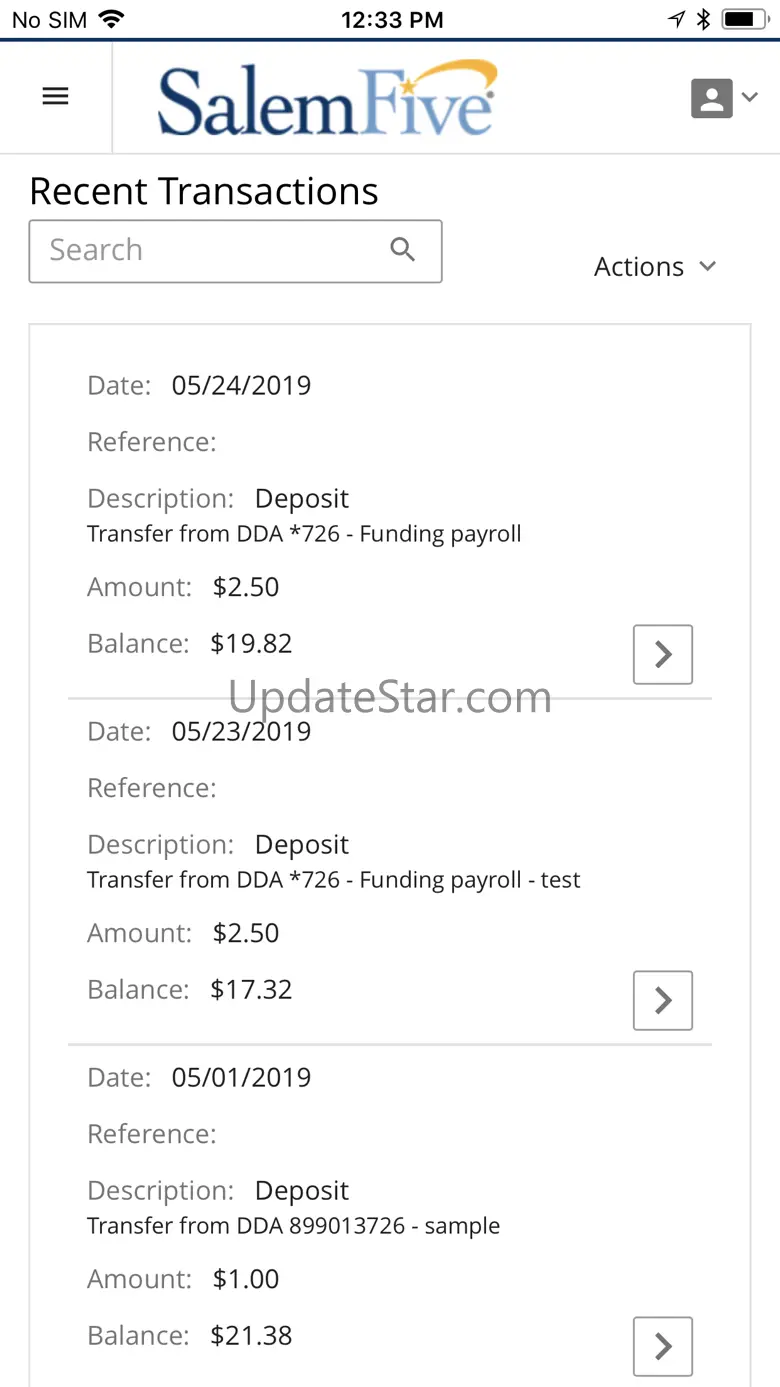The image size is (780, 1387).
Task: Select the $2.50 amount dated 05/23/2019
Action: (x=246, y=933)
